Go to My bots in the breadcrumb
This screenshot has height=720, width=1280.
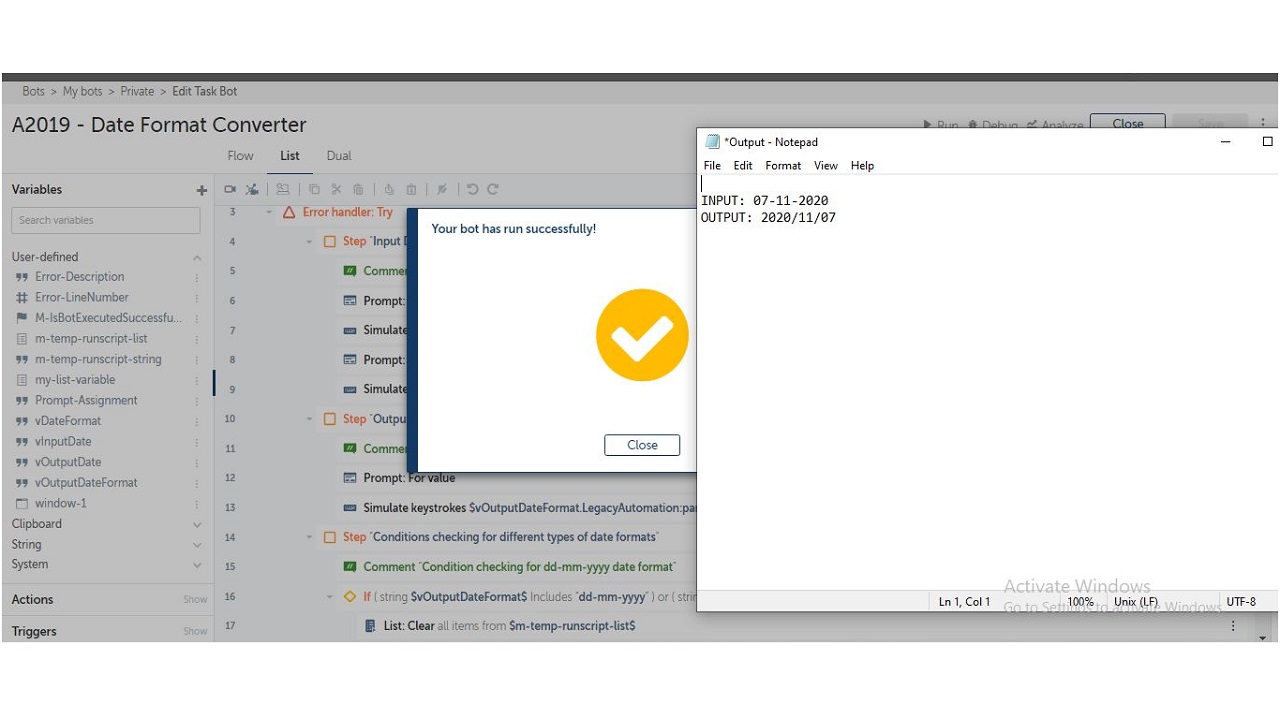pyautogui.click(x=83, y=91)
